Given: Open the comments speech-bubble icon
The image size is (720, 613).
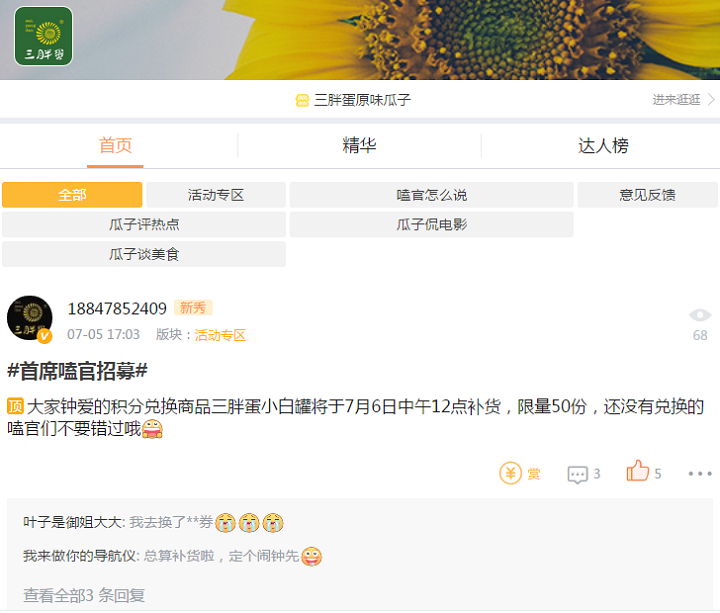Looking at the screenshot, I should click(x=577, y=474).
